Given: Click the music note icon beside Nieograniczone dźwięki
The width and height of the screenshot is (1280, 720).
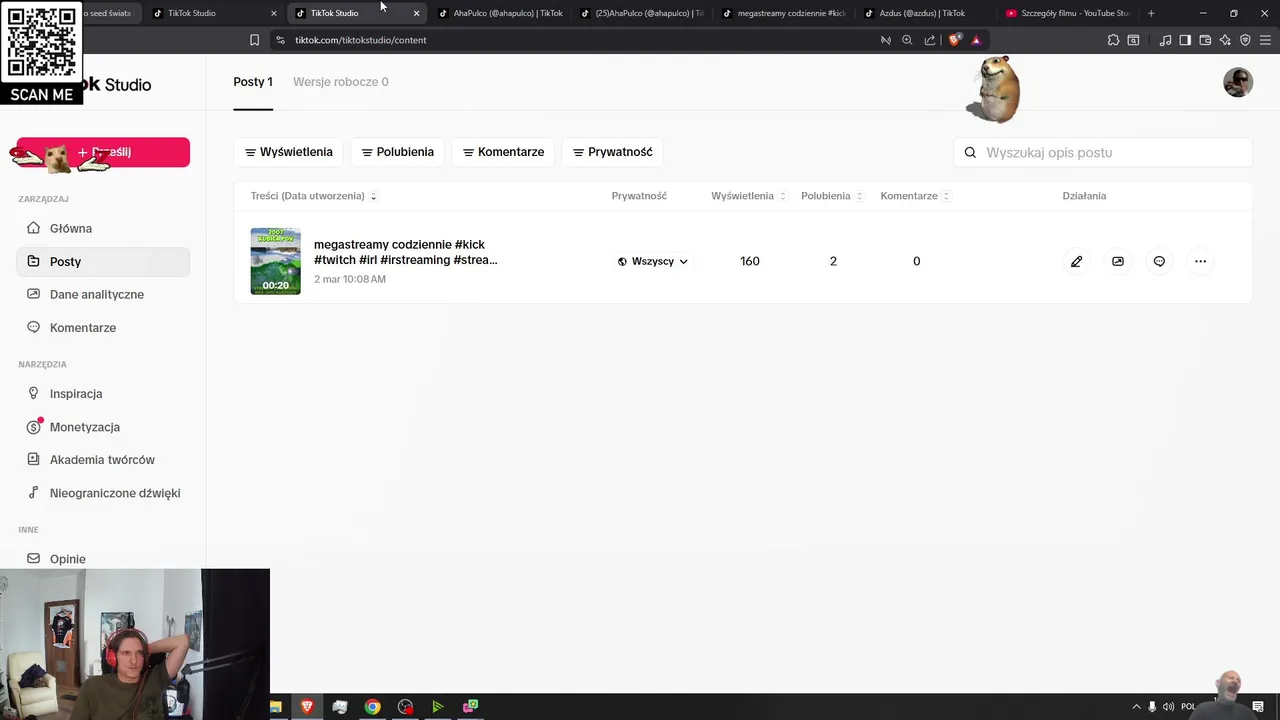Looking at the screenshot, I should tap(34, 492).
